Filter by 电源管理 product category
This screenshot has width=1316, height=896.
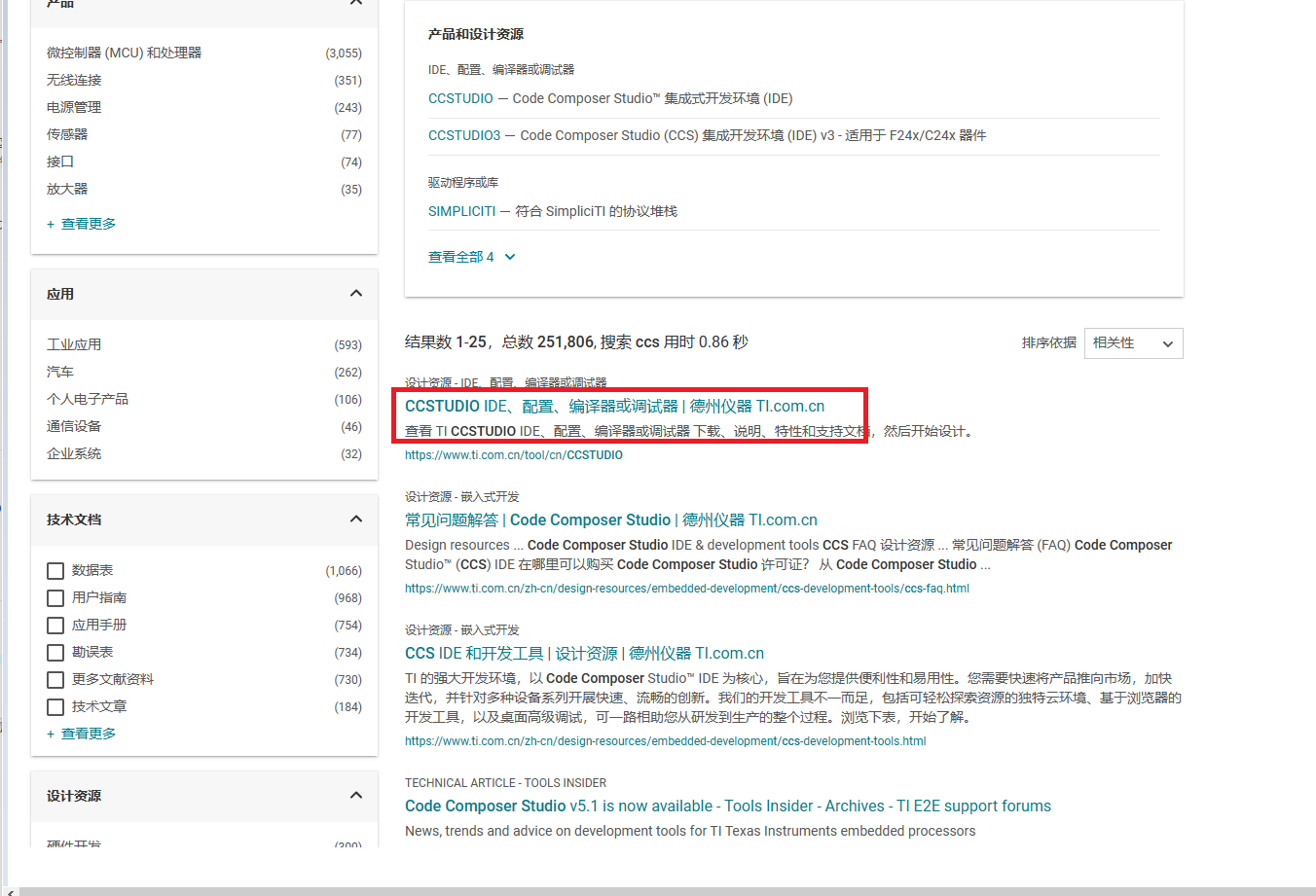click(74, 107)
